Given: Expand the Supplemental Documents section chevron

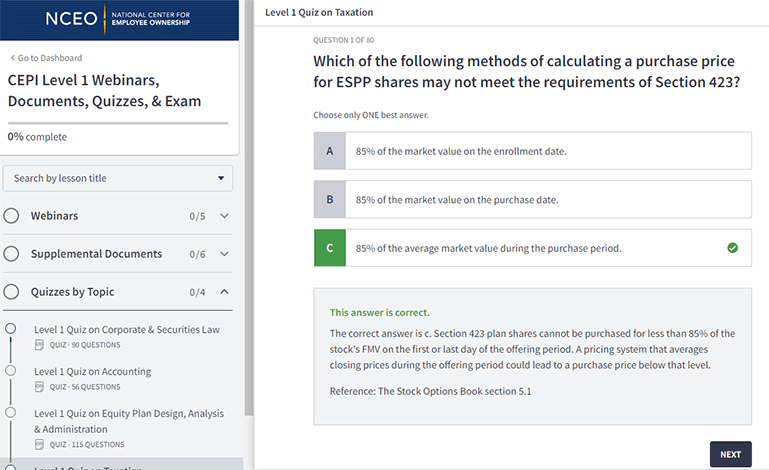Looking at the screenshot, I should [x=224, y=254].
